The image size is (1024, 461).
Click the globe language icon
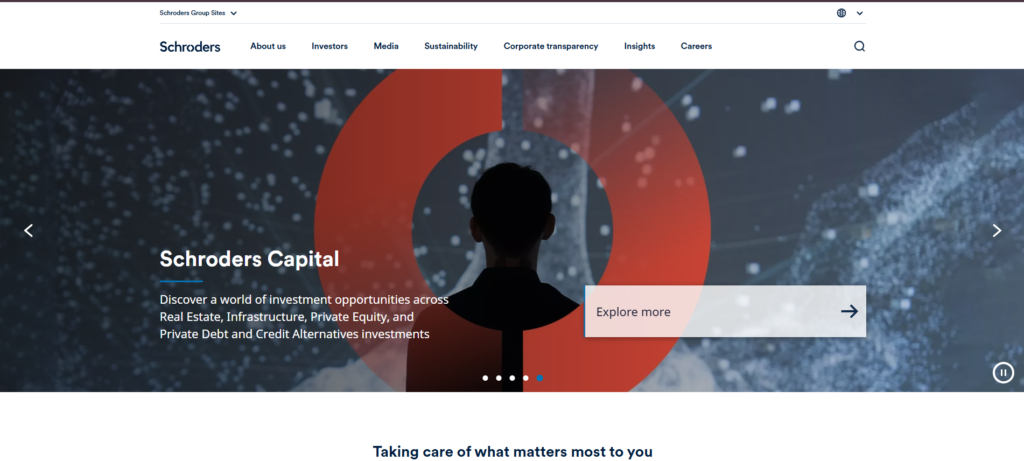[841, 13]
